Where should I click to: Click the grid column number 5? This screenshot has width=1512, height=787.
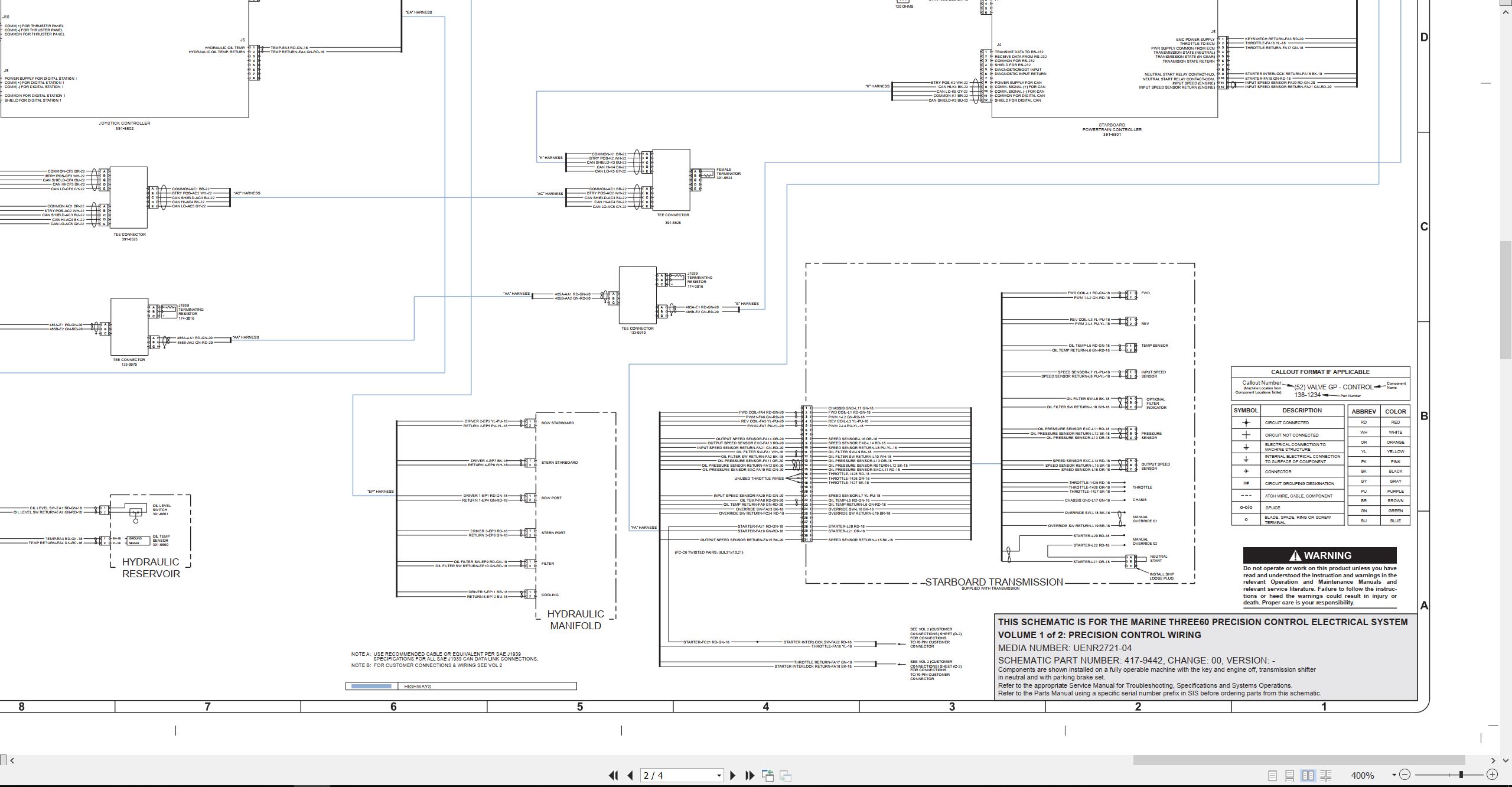[580, 707]
